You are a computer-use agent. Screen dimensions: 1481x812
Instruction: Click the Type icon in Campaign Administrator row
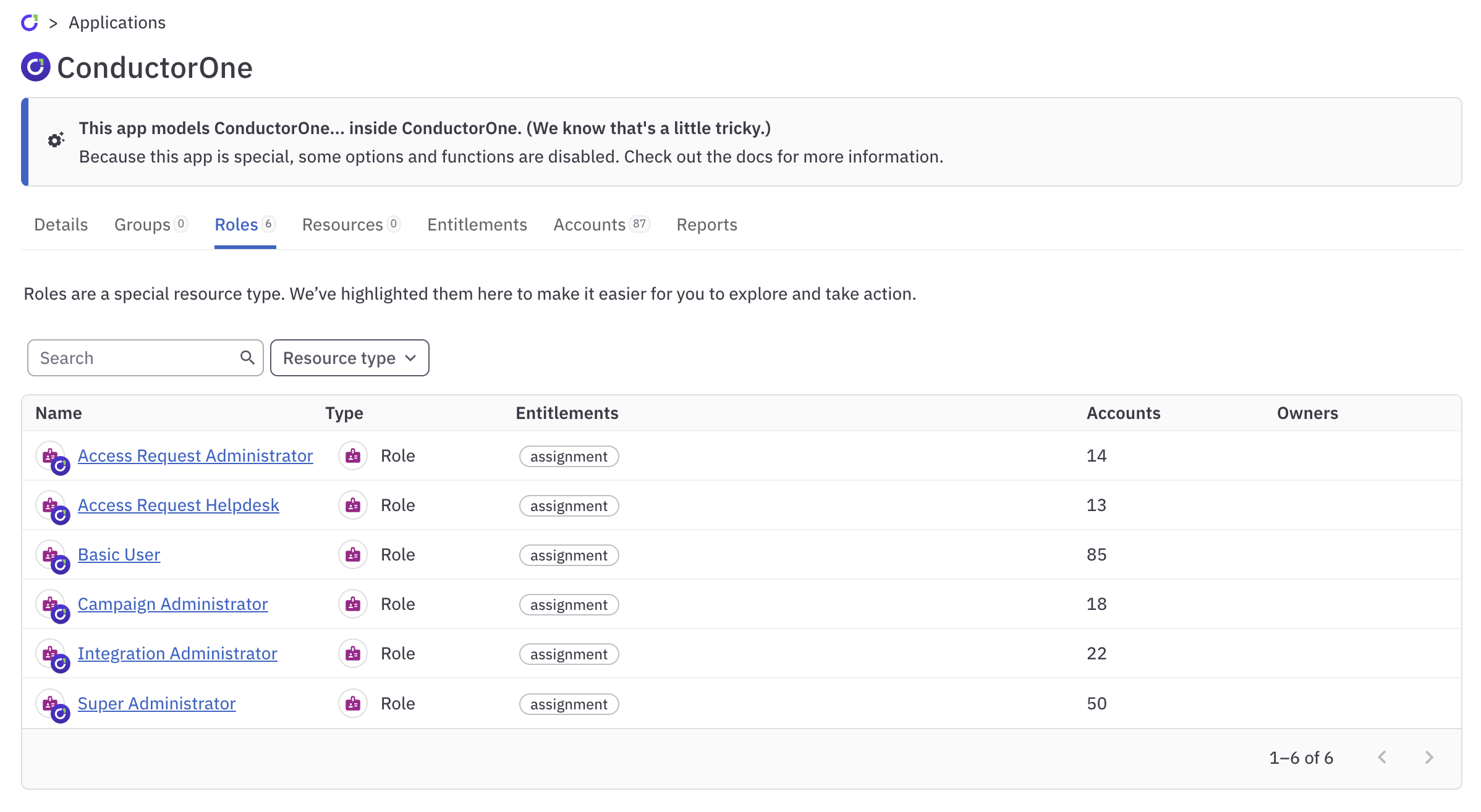(353, 604)
